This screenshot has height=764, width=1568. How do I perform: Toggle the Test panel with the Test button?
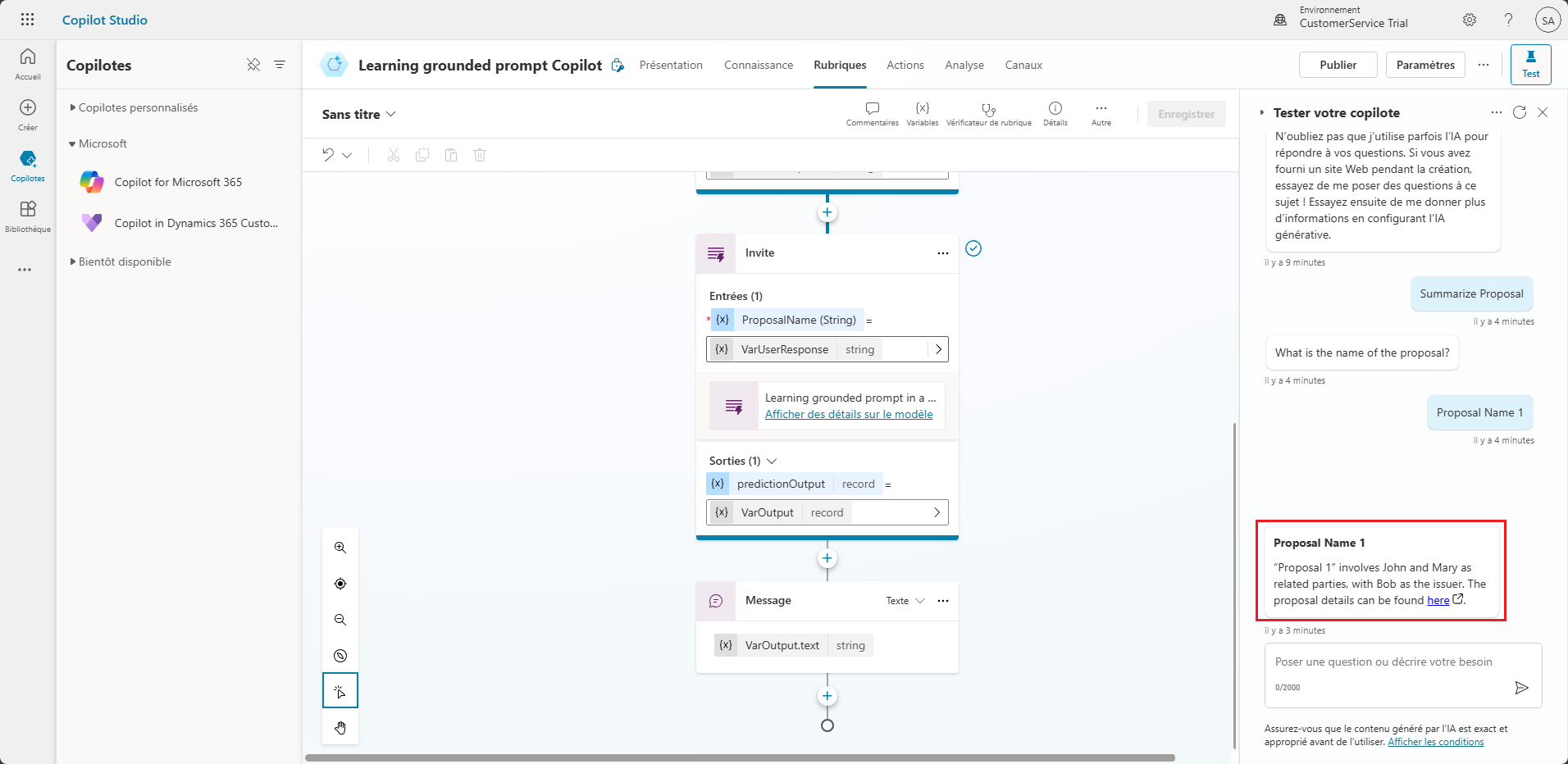pos(1530,65)
